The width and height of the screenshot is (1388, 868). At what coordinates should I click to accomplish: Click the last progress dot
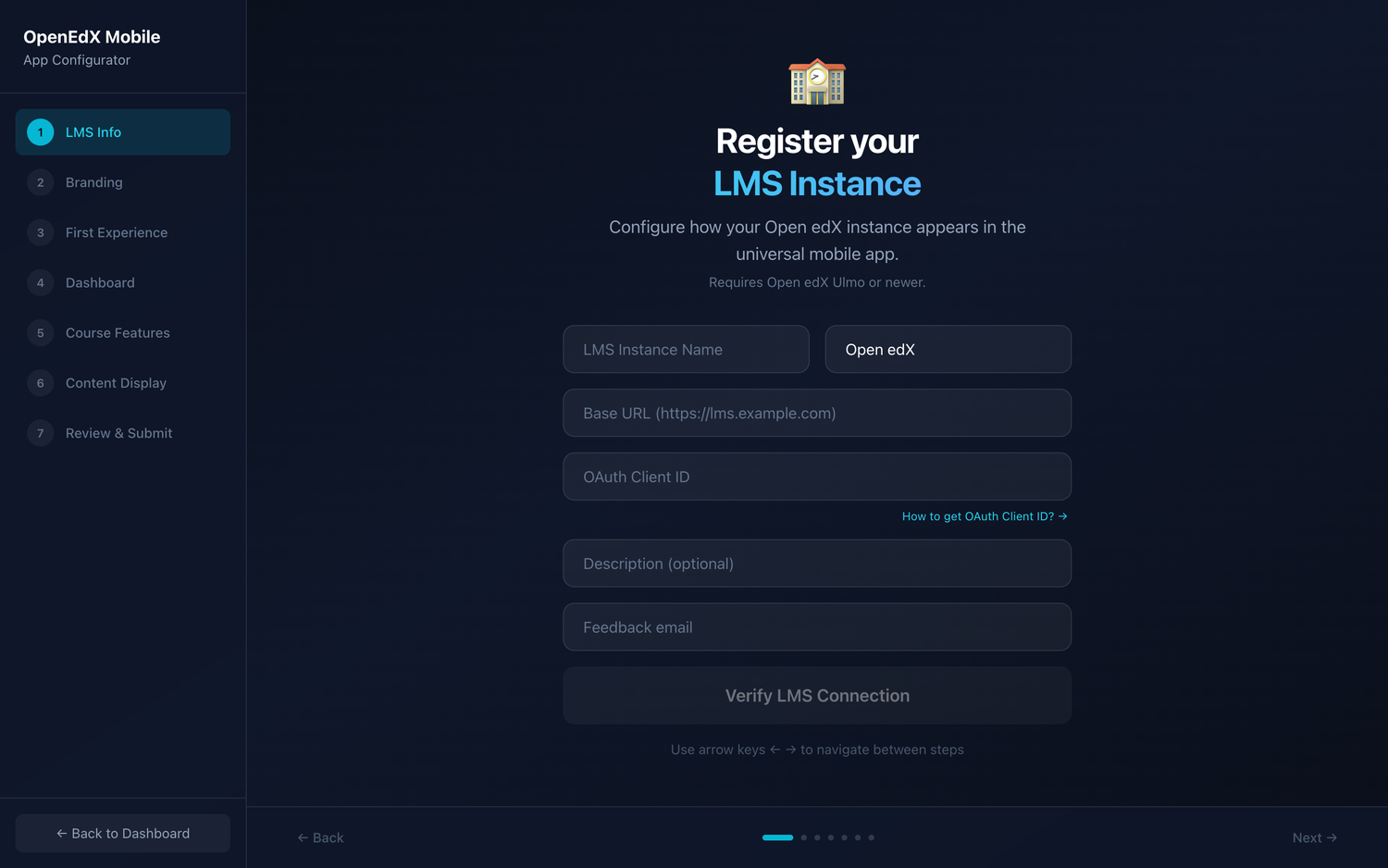(871, 837)
